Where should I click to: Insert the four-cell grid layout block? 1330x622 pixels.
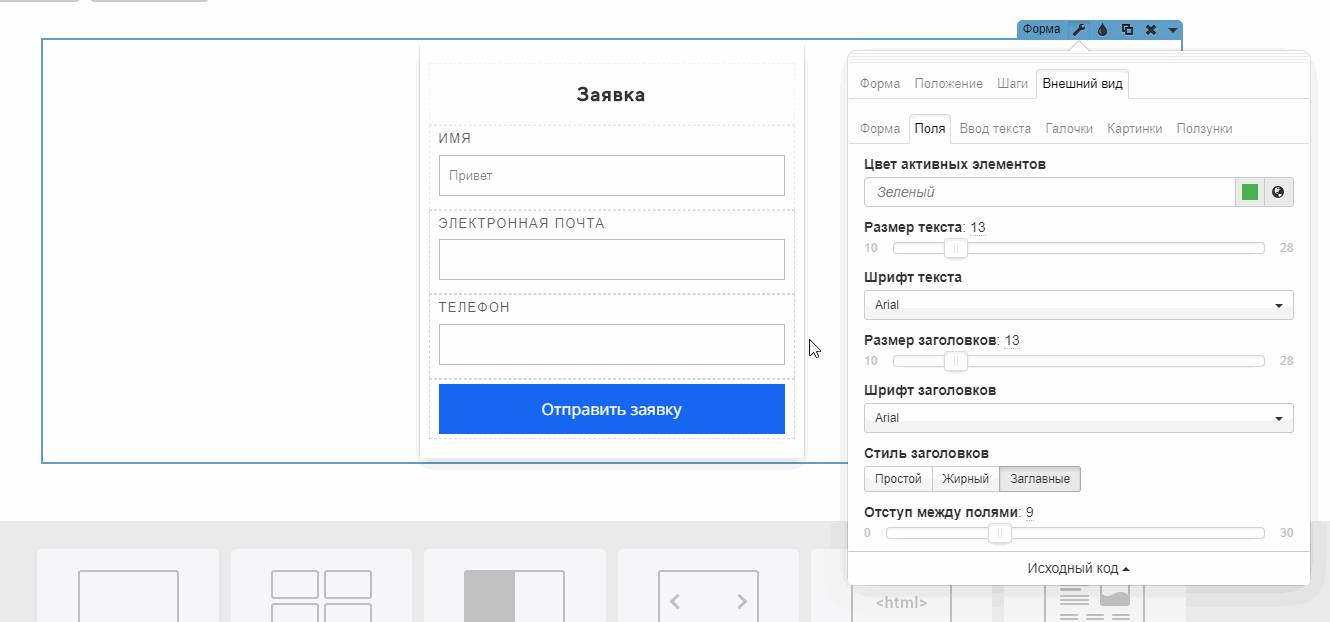point(321,595)
